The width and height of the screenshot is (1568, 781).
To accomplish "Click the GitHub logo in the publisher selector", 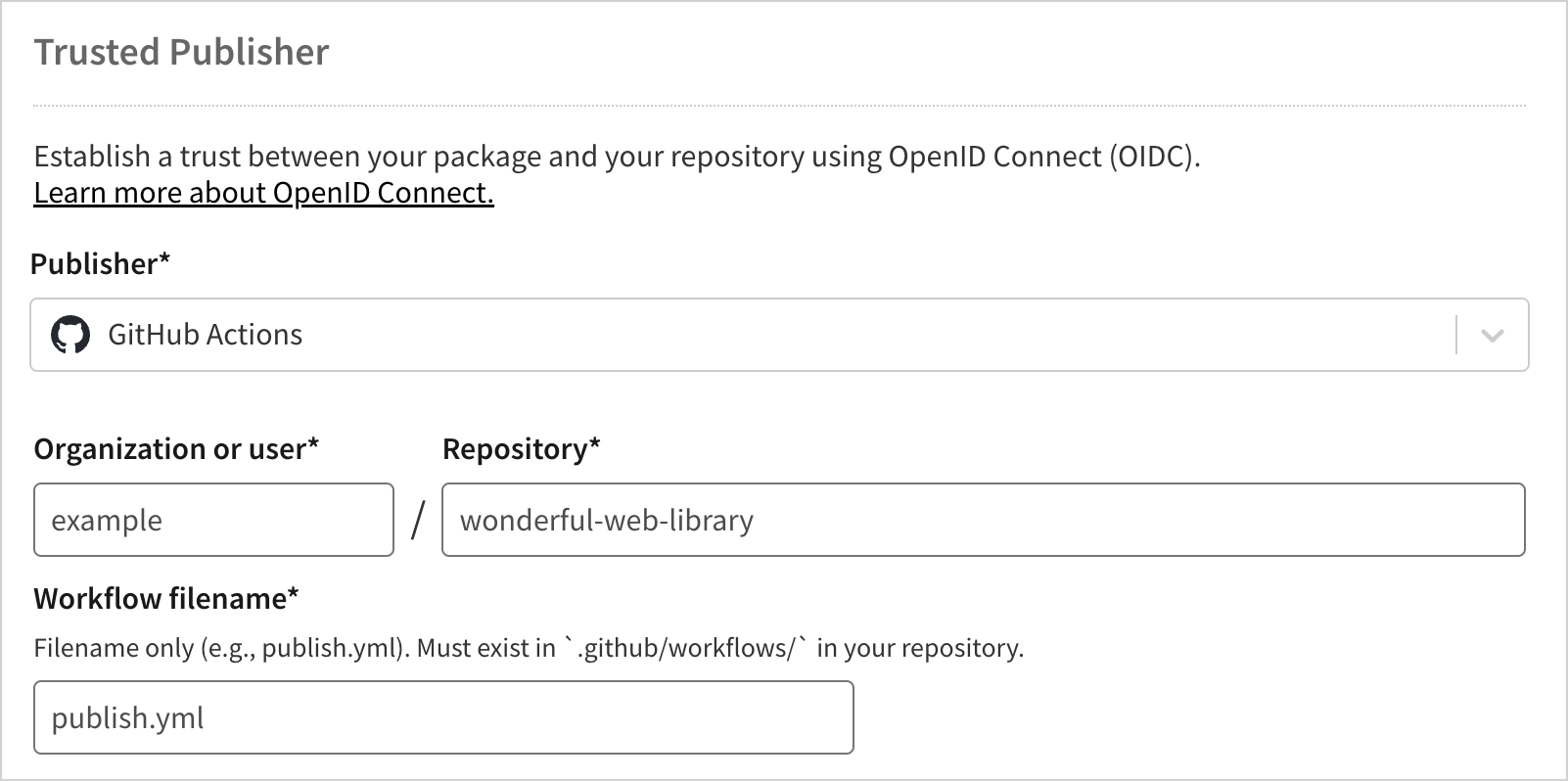I will pyautogui.click(x=70, y=335).
